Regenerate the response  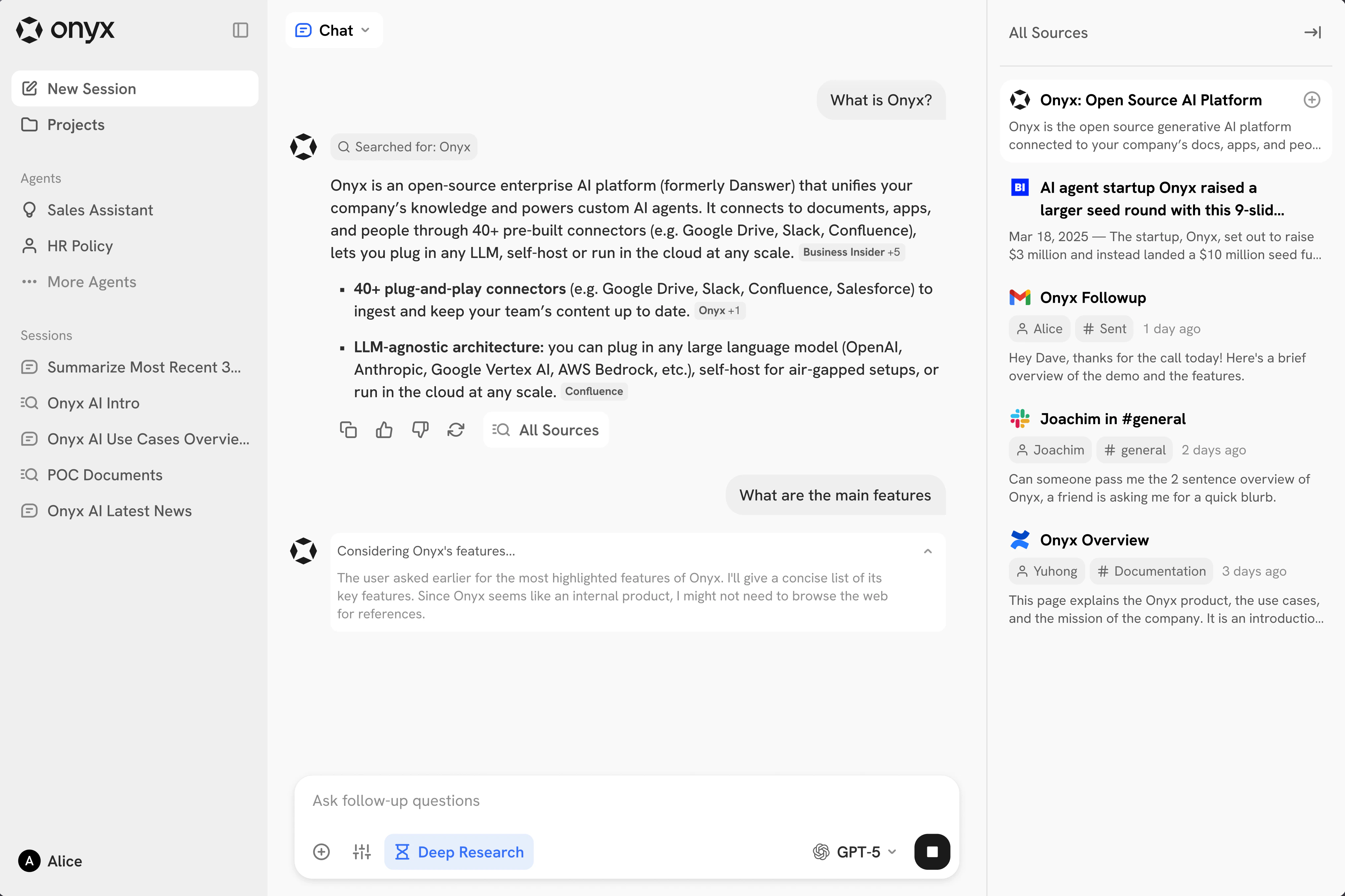(x=456, y=429)
